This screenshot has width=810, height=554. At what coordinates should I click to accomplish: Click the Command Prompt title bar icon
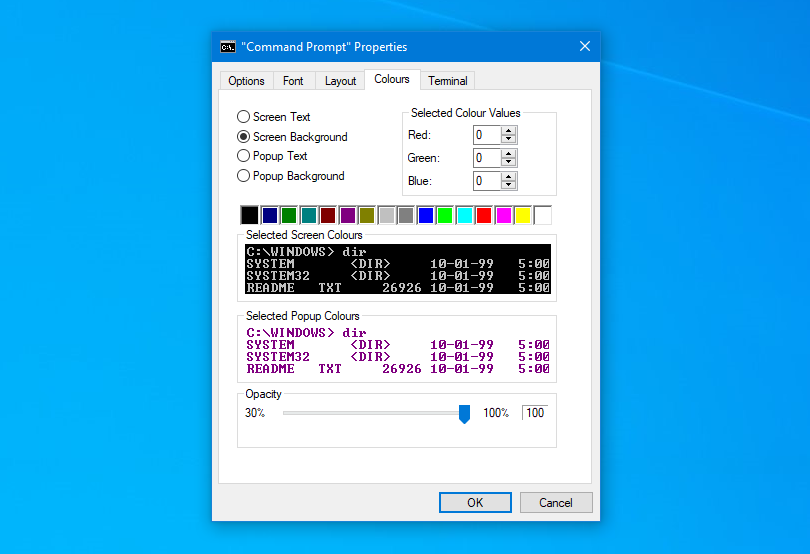(x=228, y=47)
